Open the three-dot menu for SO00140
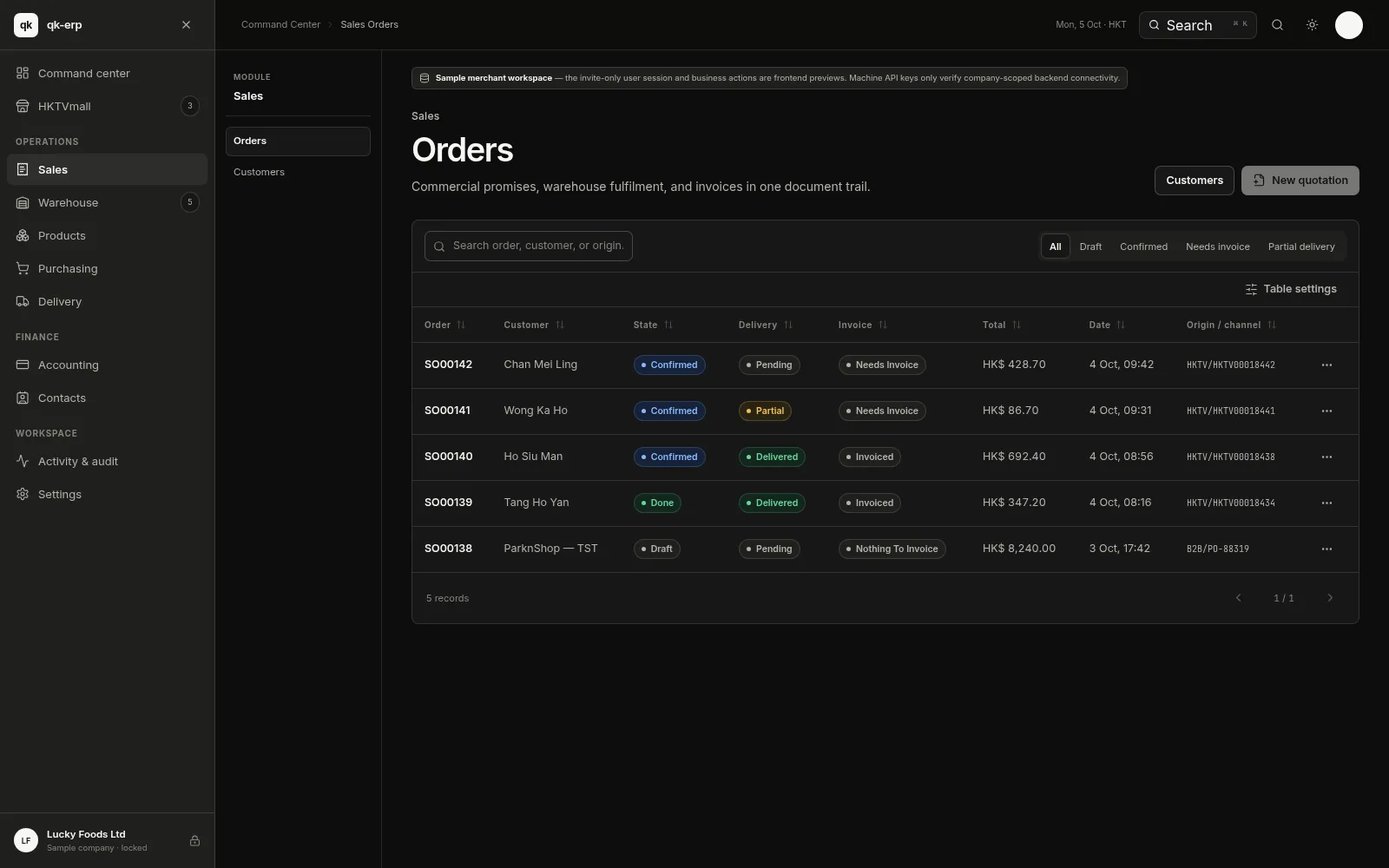The width and height of the screenshot is (1389, 868). point(1326,457)
